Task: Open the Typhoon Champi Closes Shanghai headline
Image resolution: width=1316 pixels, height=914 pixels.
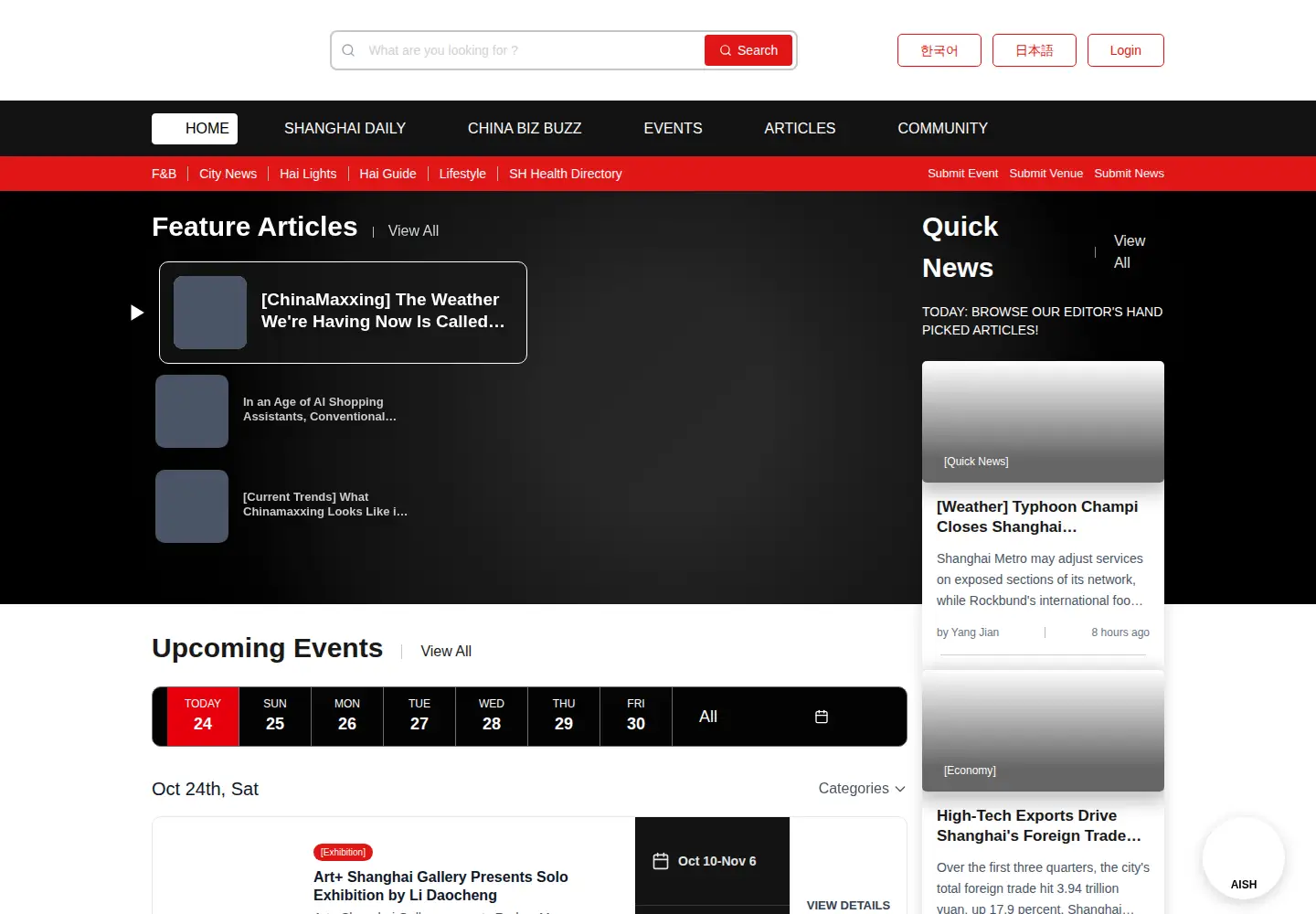Action: [x=1037, y=516]
